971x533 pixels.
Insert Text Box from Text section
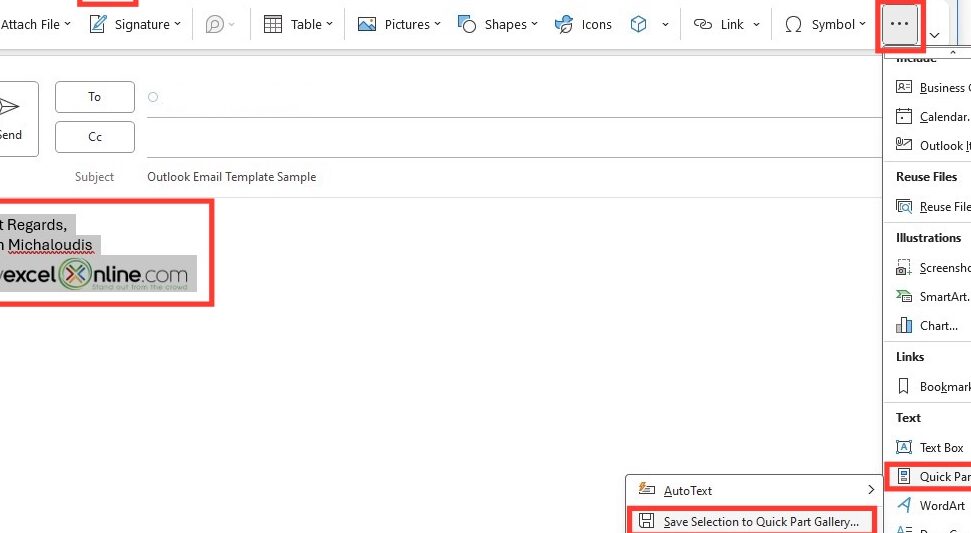[932, 448]
